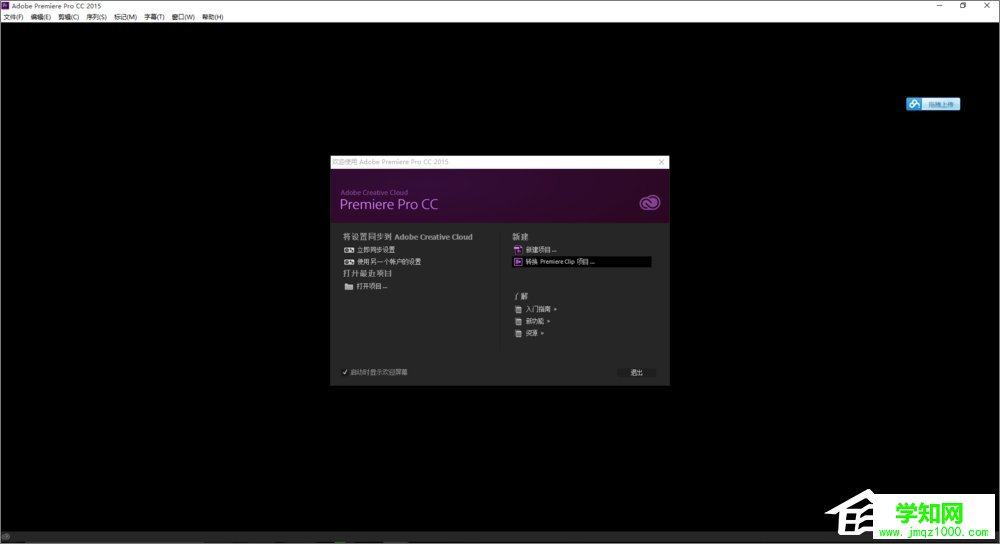
Task: Choose 新建项目... link
Action: [x=541, y=250]
